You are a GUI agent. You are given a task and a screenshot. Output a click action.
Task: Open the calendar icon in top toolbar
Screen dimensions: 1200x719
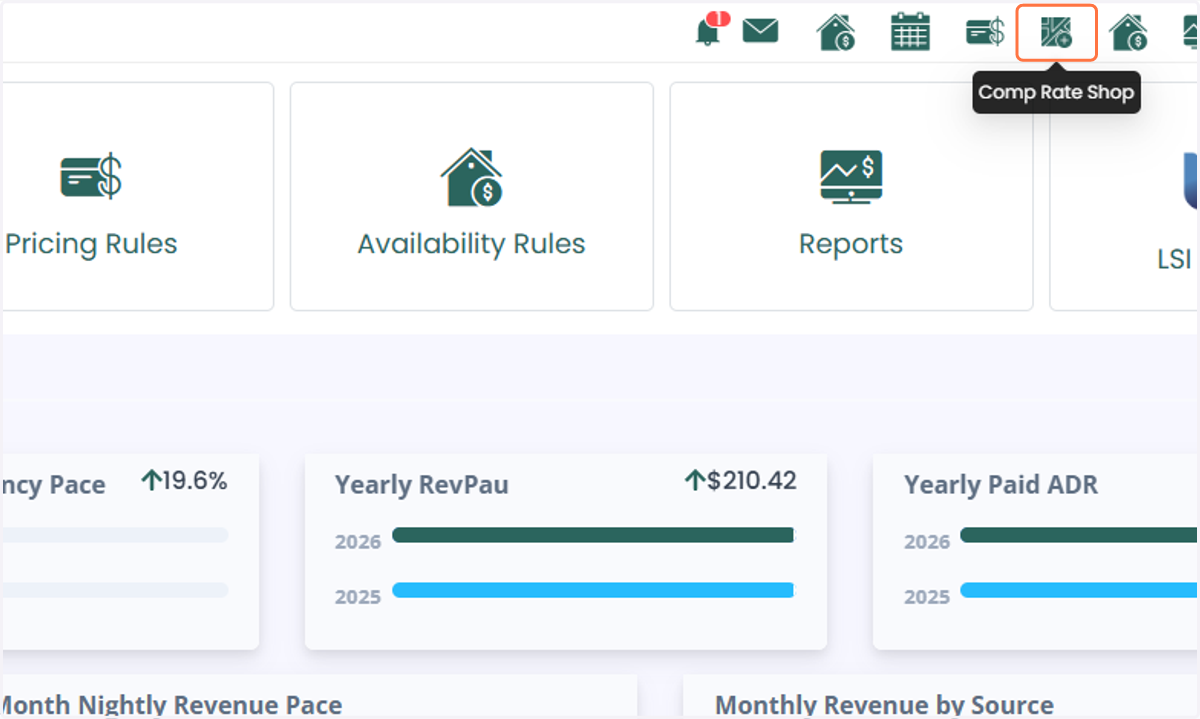(x=910, y=32)
